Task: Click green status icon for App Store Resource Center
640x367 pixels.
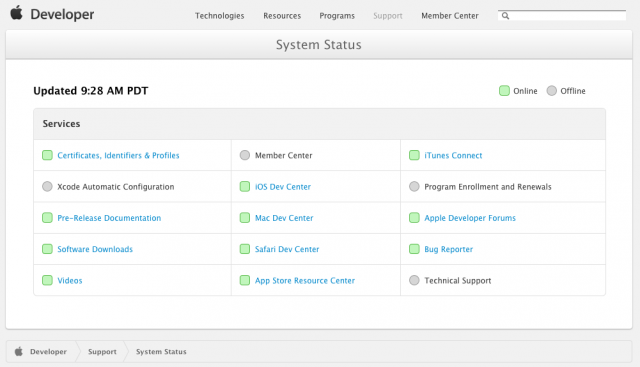Action: tap(245, 280)
